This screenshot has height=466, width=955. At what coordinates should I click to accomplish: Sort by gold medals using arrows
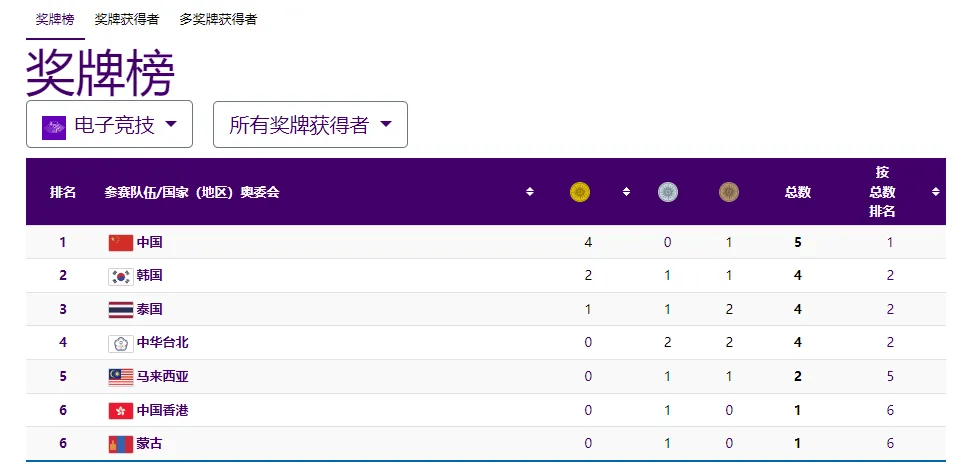pos(626,192)
